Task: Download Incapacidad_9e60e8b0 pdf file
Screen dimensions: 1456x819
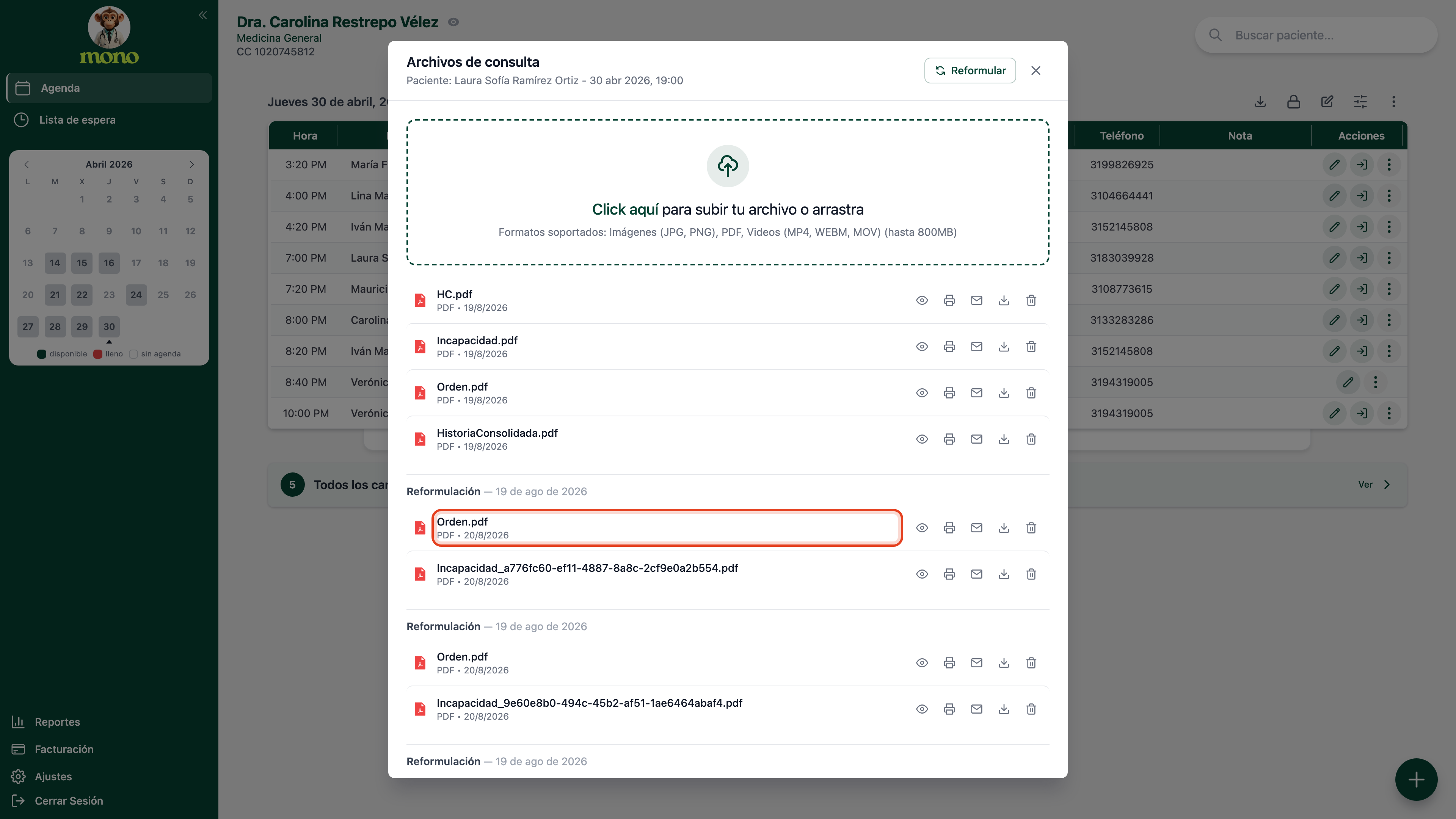Action: pyautogui.click(x=1003, y=709)
